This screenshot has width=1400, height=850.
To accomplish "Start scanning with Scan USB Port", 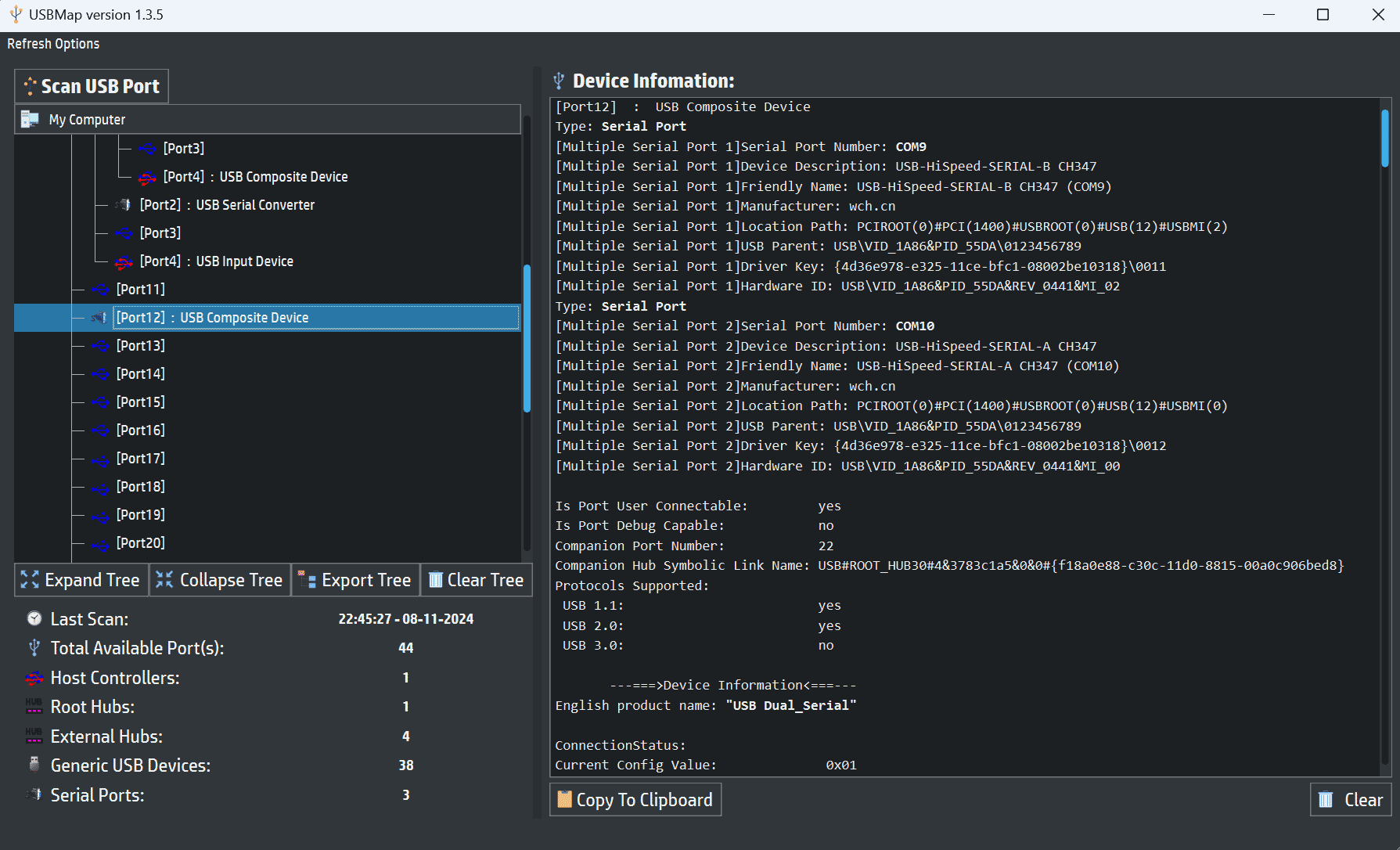I will coord(92,86).
